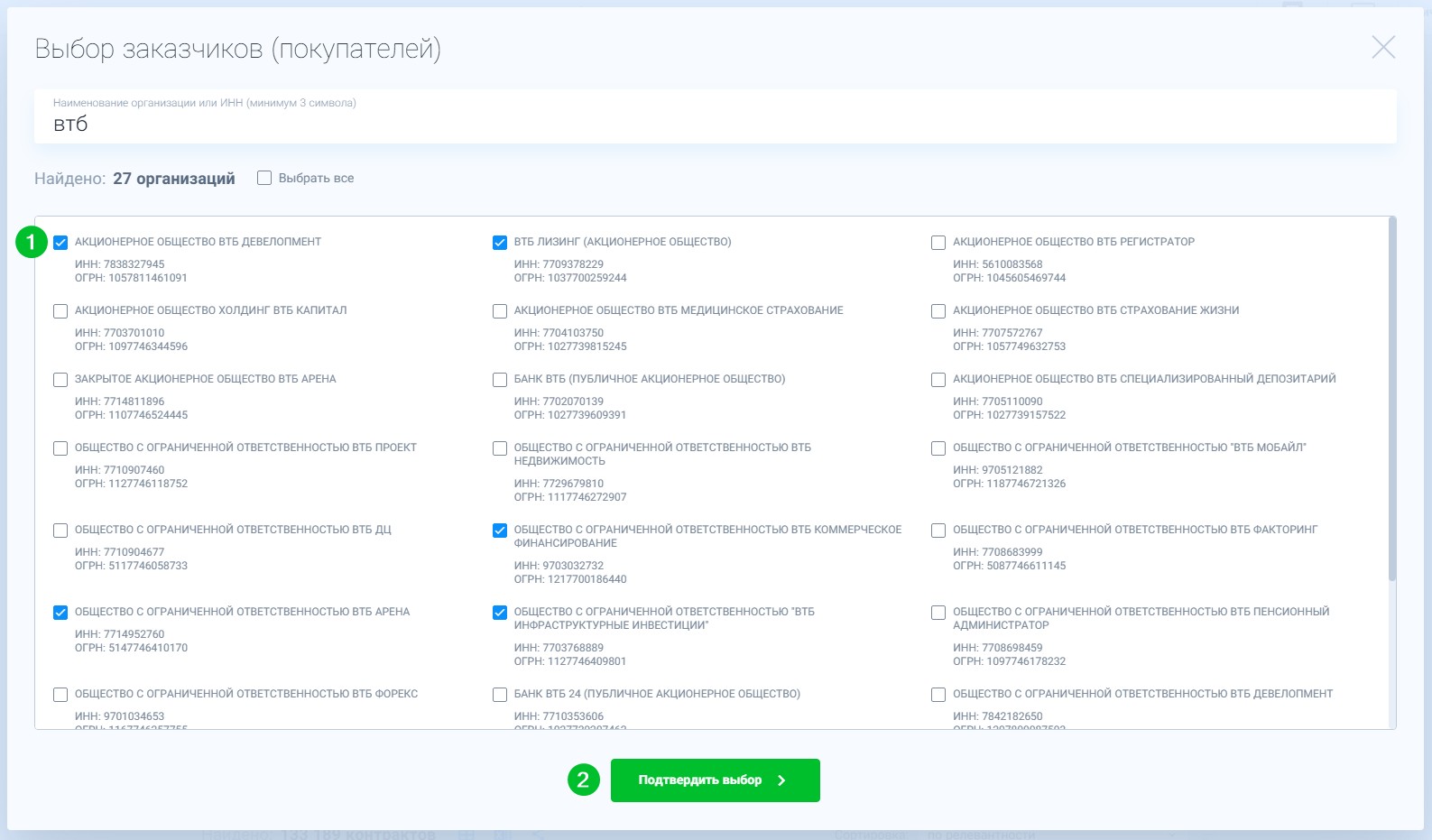This screenshot has width=1432, height=840.
Task: Click text 'ИНН: 7710904677'
Action: tap(120, 552)
